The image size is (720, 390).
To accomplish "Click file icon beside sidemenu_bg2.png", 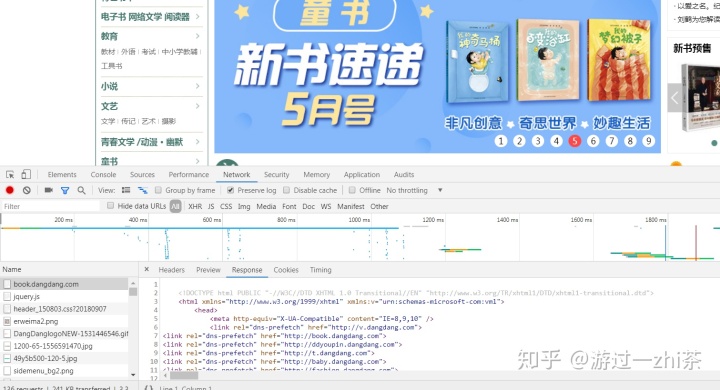I will 7,371.
